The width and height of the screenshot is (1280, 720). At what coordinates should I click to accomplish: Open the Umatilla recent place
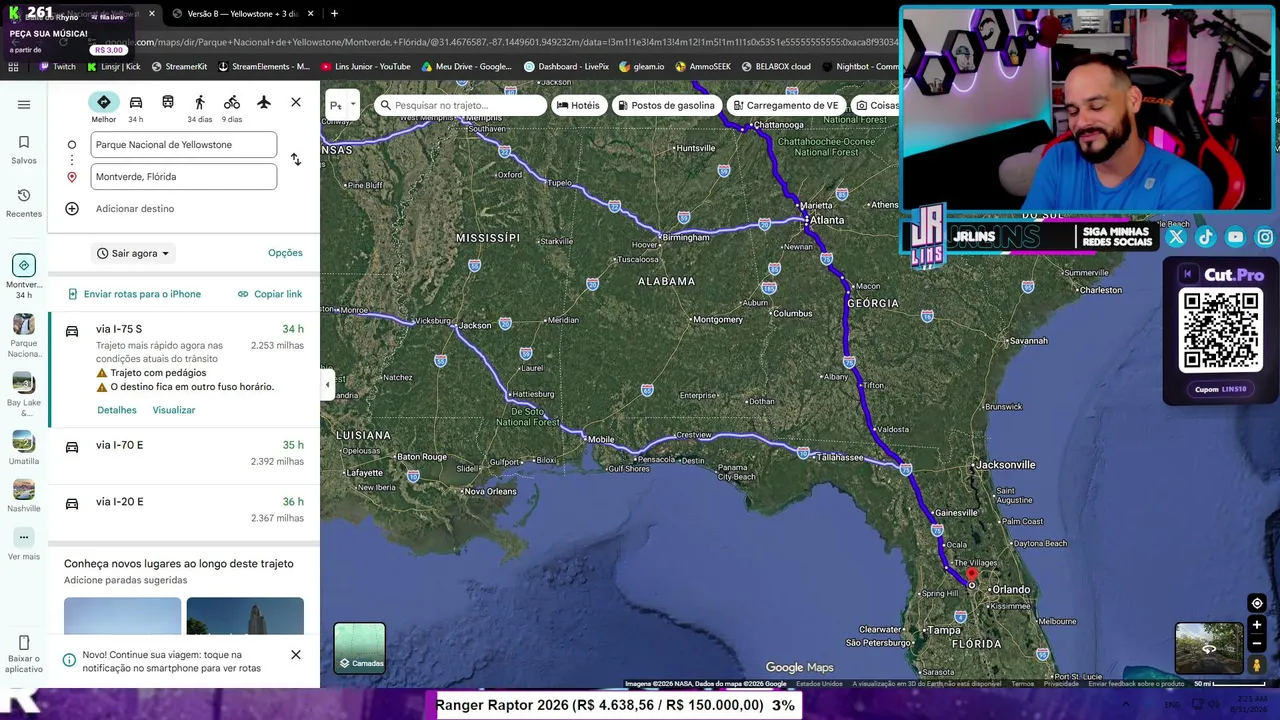24,448
